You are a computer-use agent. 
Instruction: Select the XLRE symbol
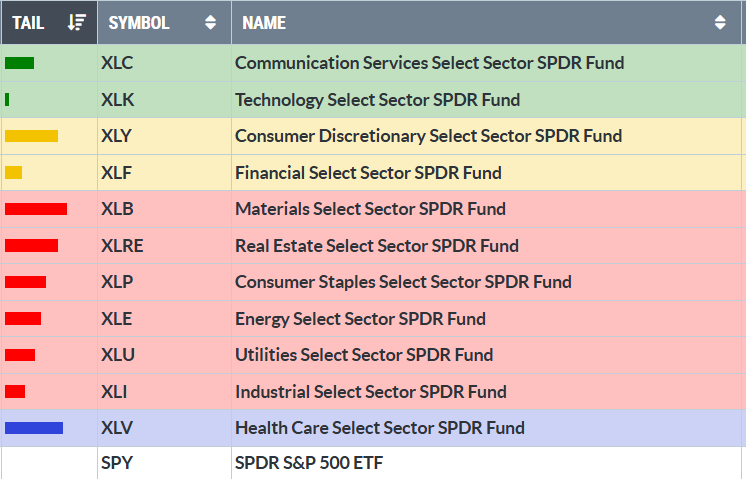(x=122, y=246)
